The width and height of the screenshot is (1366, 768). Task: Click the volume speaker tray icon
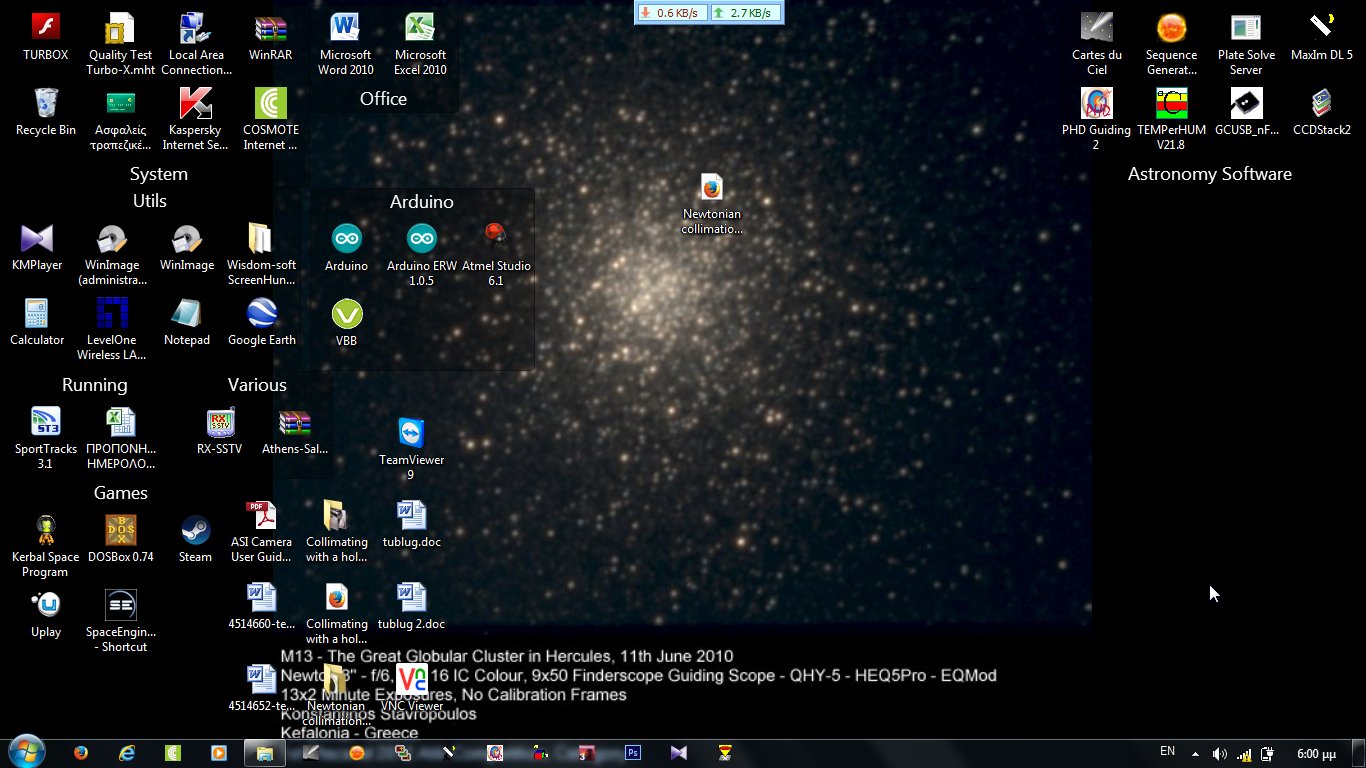[1220, 753]
